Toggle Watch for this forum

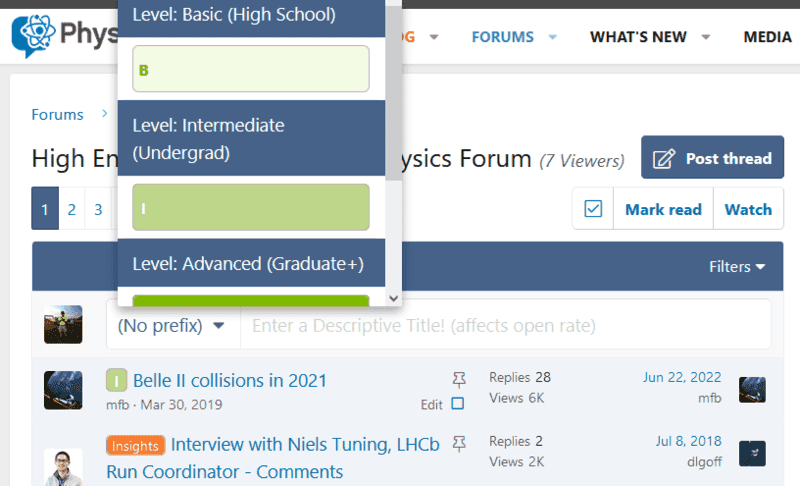tap(748, 209)
